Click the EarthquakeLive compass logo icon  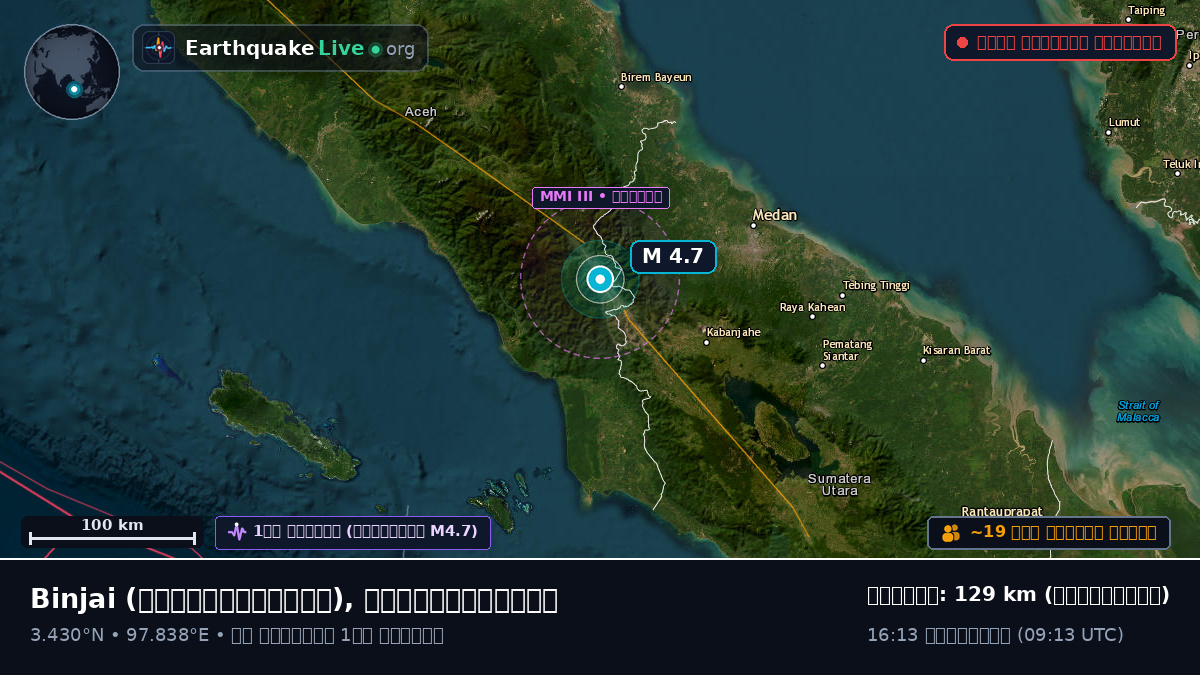159,48
